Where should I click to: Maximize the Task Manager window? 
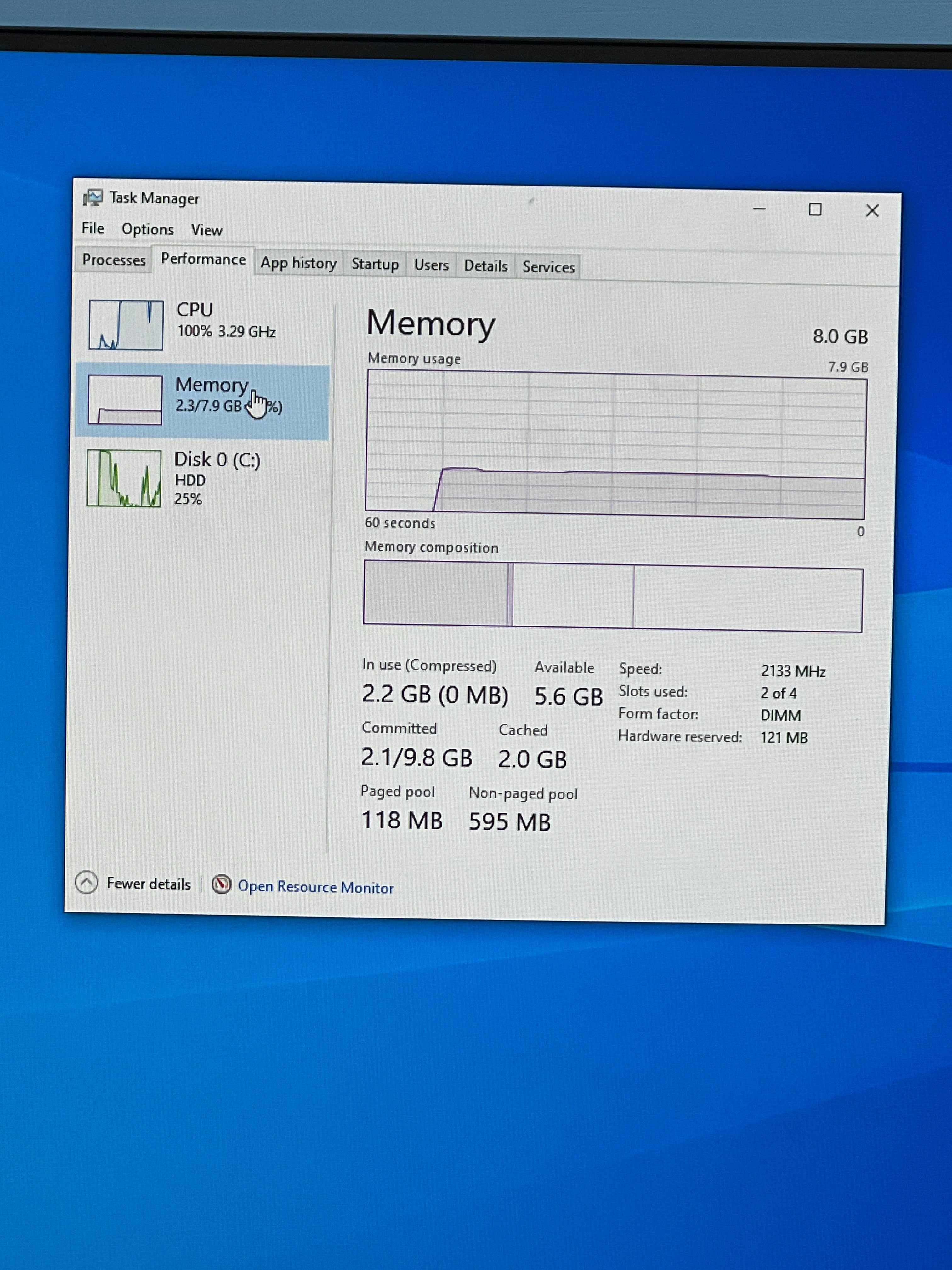pyautogui.click(x=815, y=209)
